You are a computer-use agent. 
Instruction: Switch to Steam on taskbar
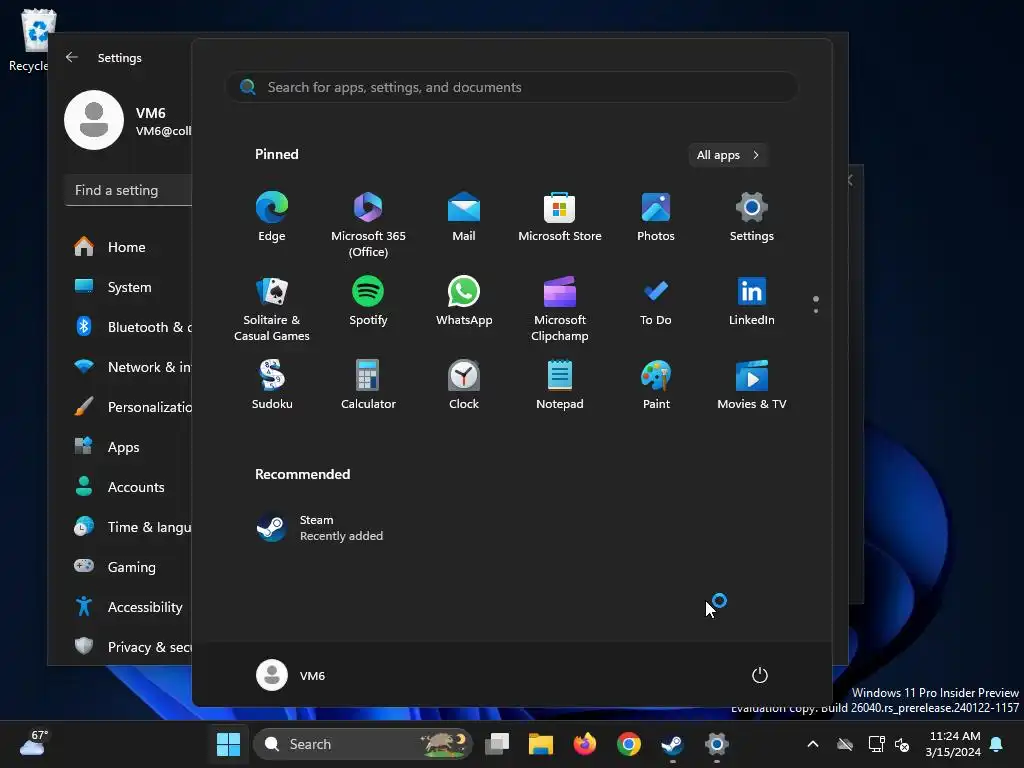[673, 744]
